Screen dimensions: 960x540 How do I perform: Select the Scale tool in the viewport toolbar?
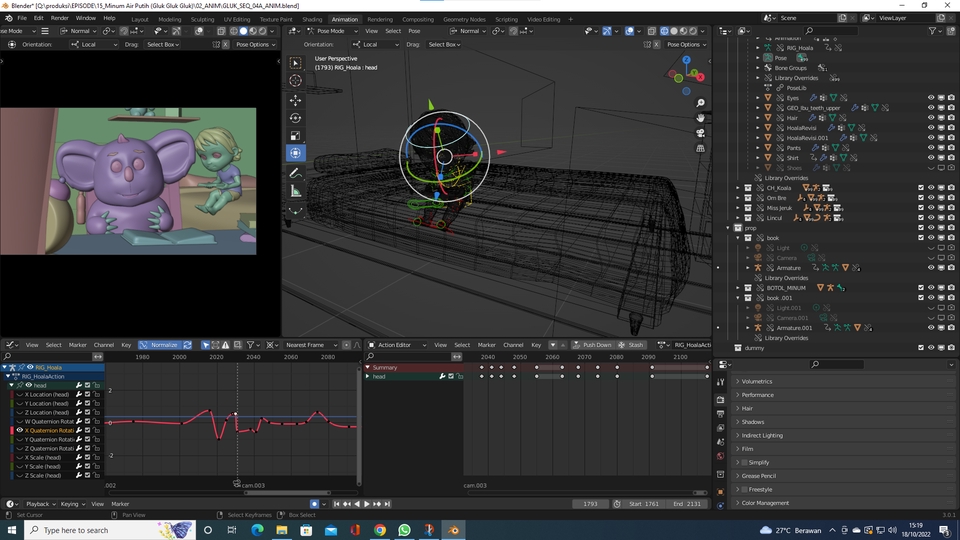coord(296,135)
